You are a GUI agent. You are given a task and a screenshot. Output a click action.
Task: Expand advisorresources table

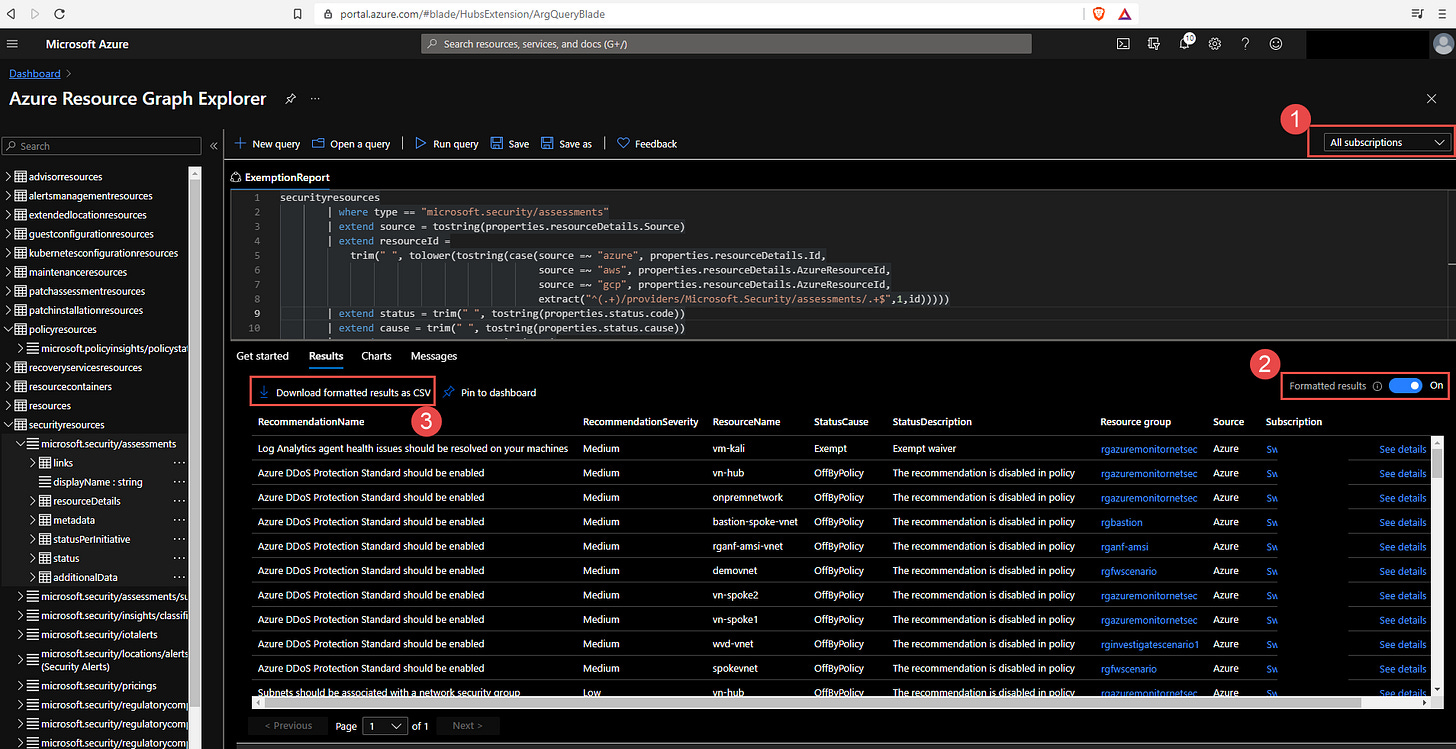coord(9,176)
